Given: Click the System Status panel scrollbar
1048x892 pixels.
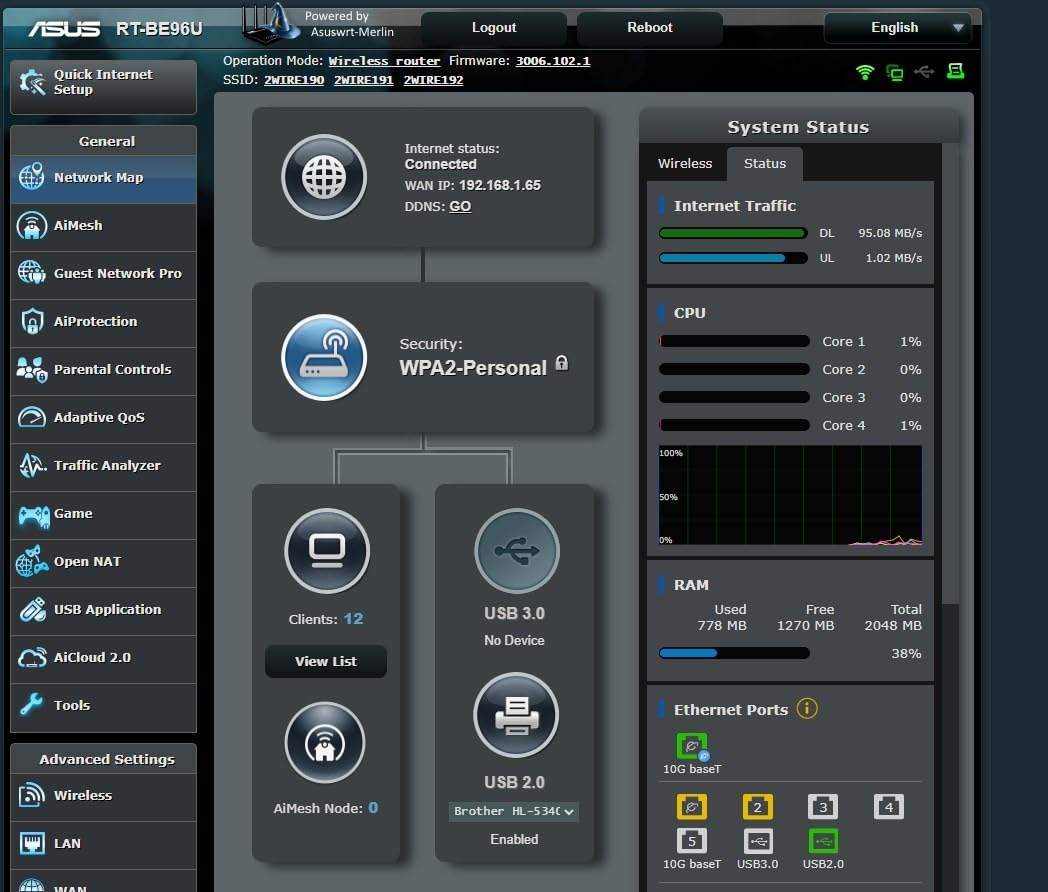Looking at the screenshot, I should point(950,372).
